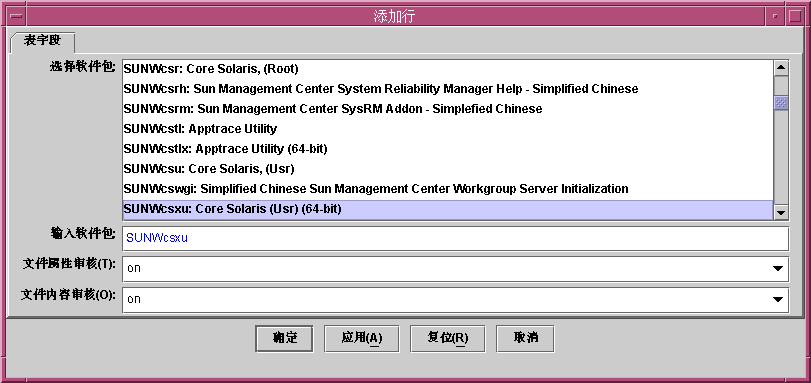Click scroll-up arrow of package list
Viewport: 811px width, 383px height.
781,67
